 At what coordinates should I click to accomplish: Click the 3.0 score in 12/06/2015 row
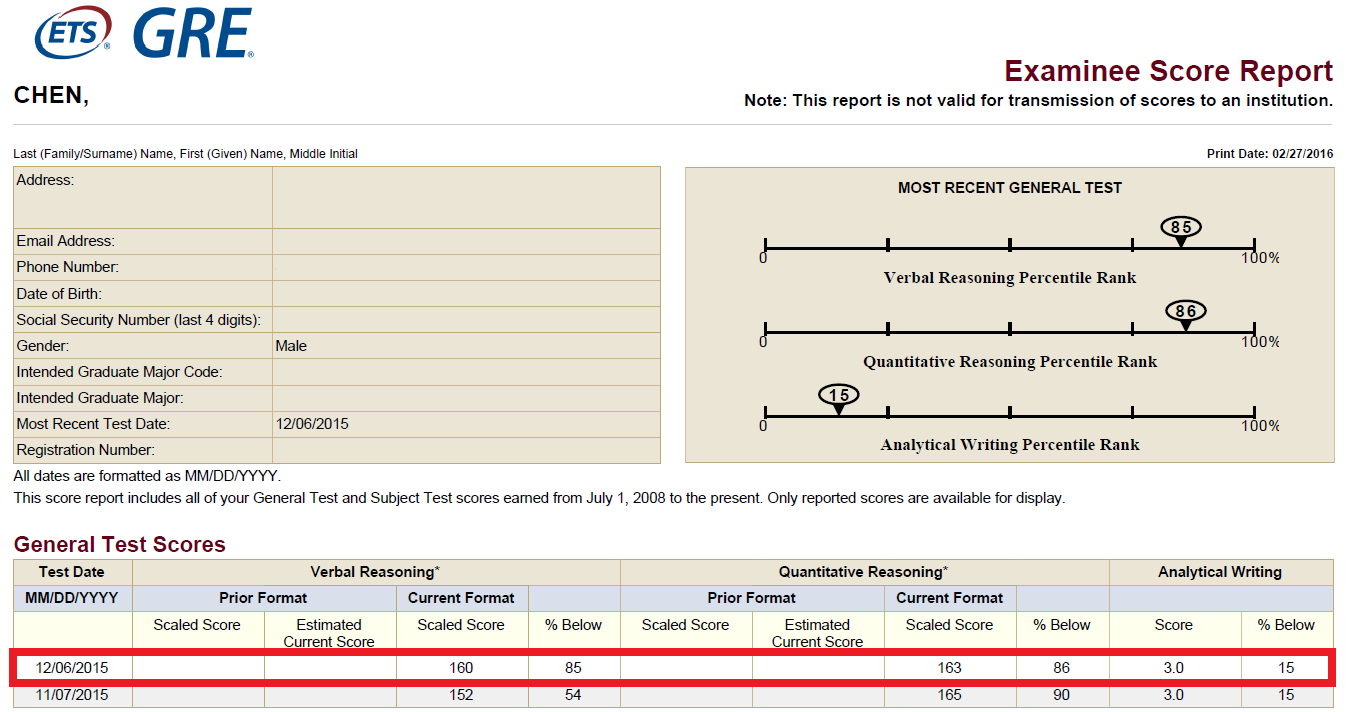point(1174,668)
